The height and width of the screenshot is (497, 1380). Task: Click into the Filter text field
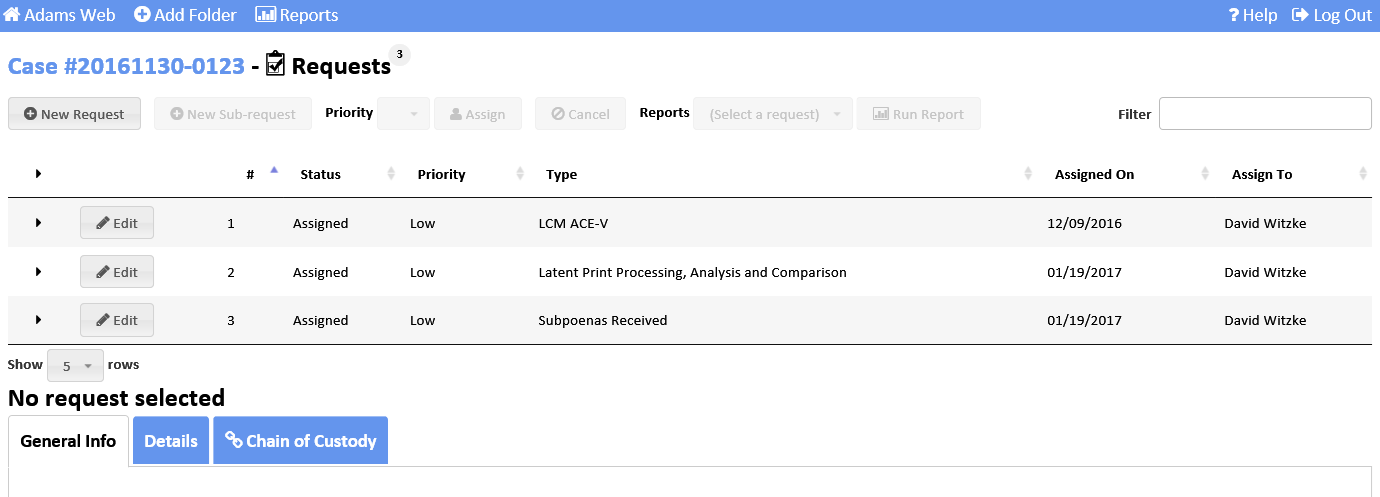point(1264,114)
